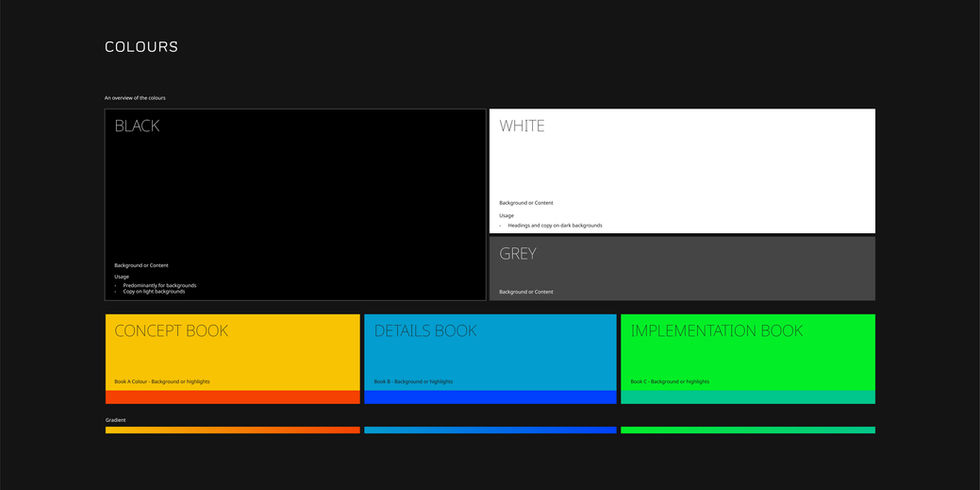Pick the blue DETAILS BOOK swatch
The height and width of the screenshot is (490, 980).
(490, 352)
